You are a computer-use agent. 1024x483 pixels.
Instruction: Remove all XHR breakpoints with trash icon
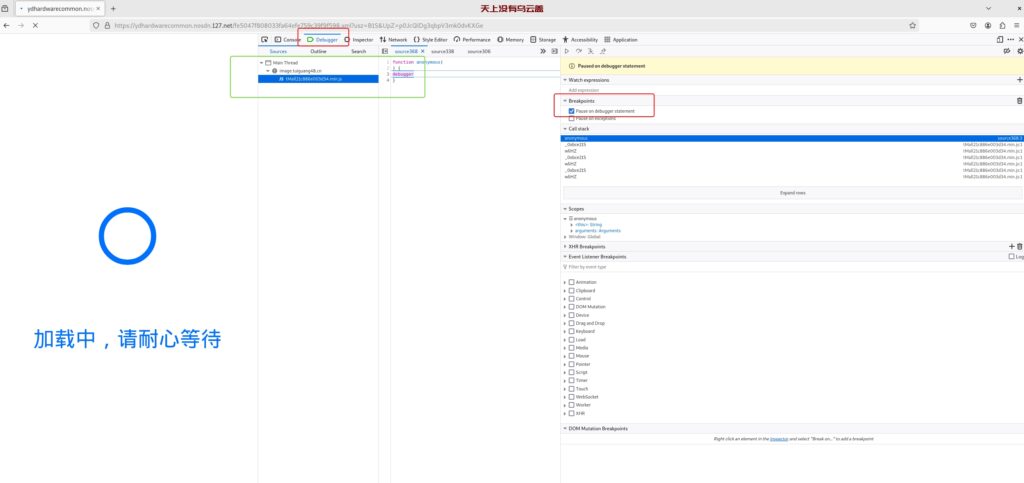click(x=1019, y=247)
